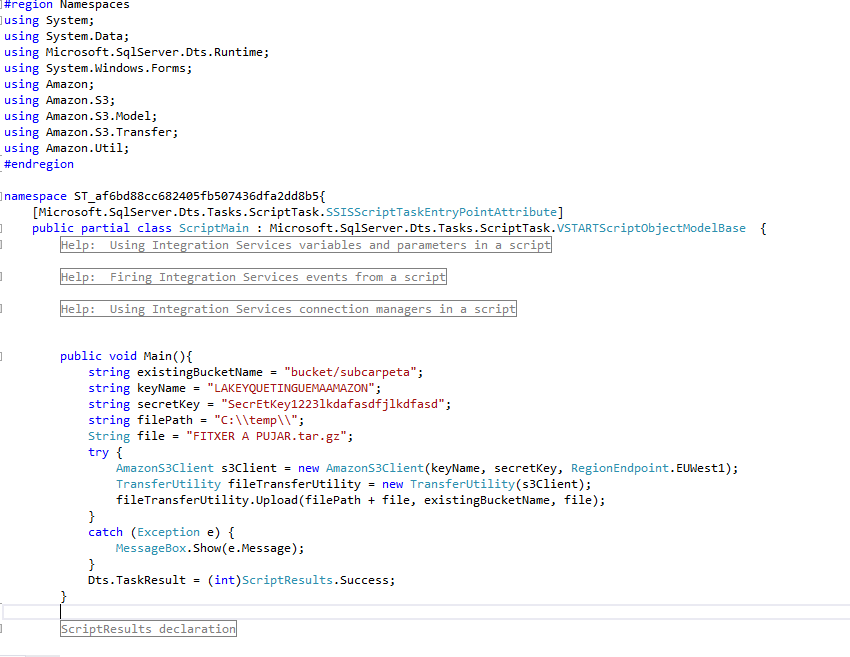Viewport: 850px width, 657px height.
Task: Click the 'using System.Data;' line
Action: click(x=67, y=36)
